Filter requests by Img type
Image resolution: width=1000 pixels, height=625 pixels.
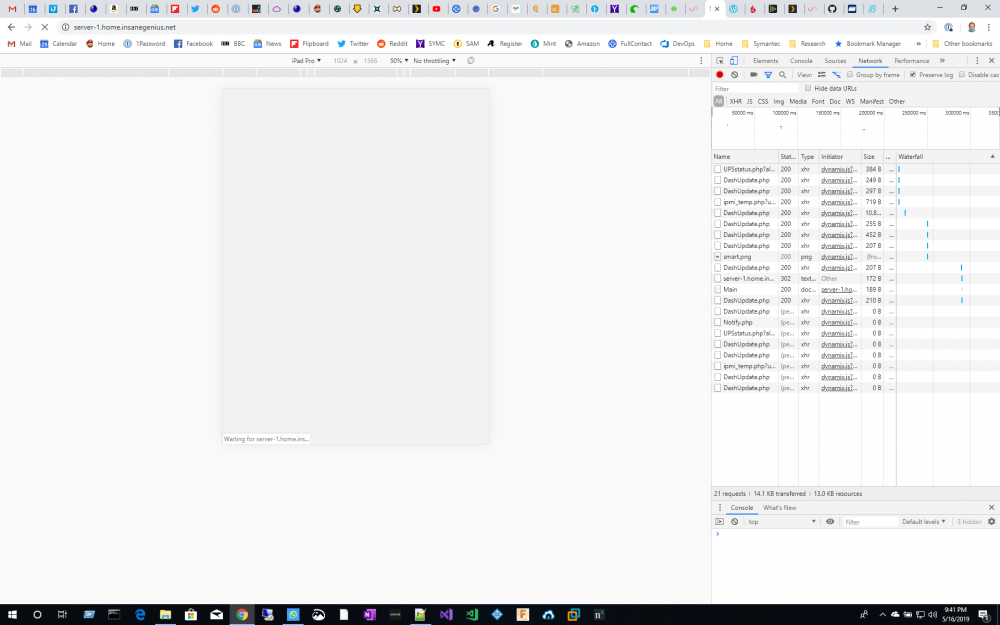pyautogui.click(x=779, y=101)
